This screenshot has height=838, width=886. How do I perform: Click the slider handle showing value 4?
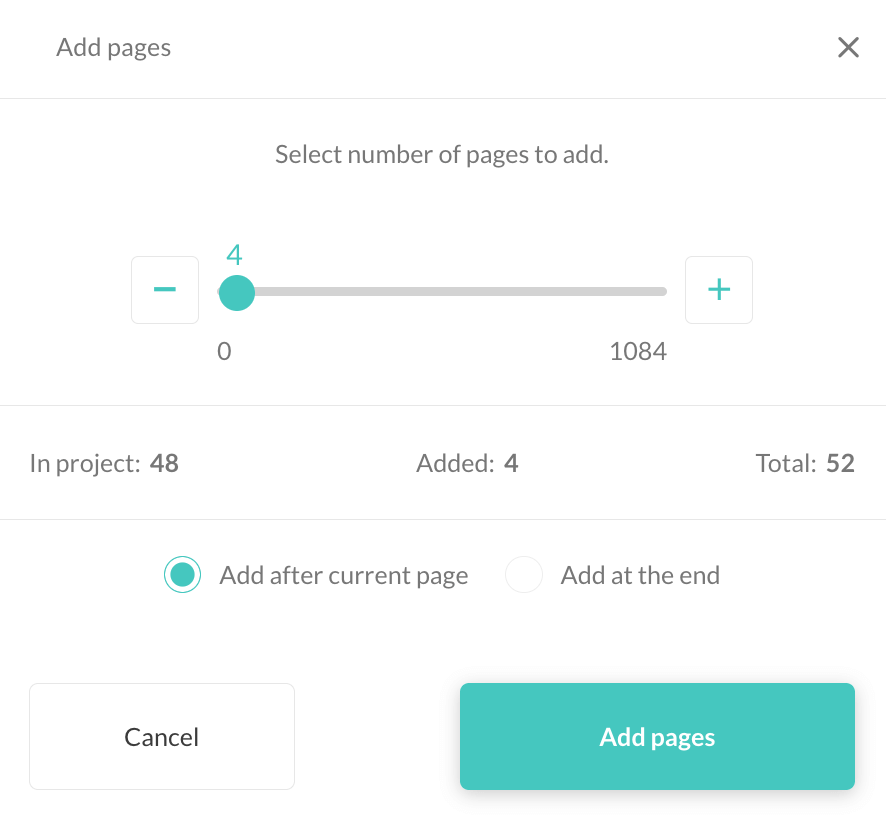(236, 291)
